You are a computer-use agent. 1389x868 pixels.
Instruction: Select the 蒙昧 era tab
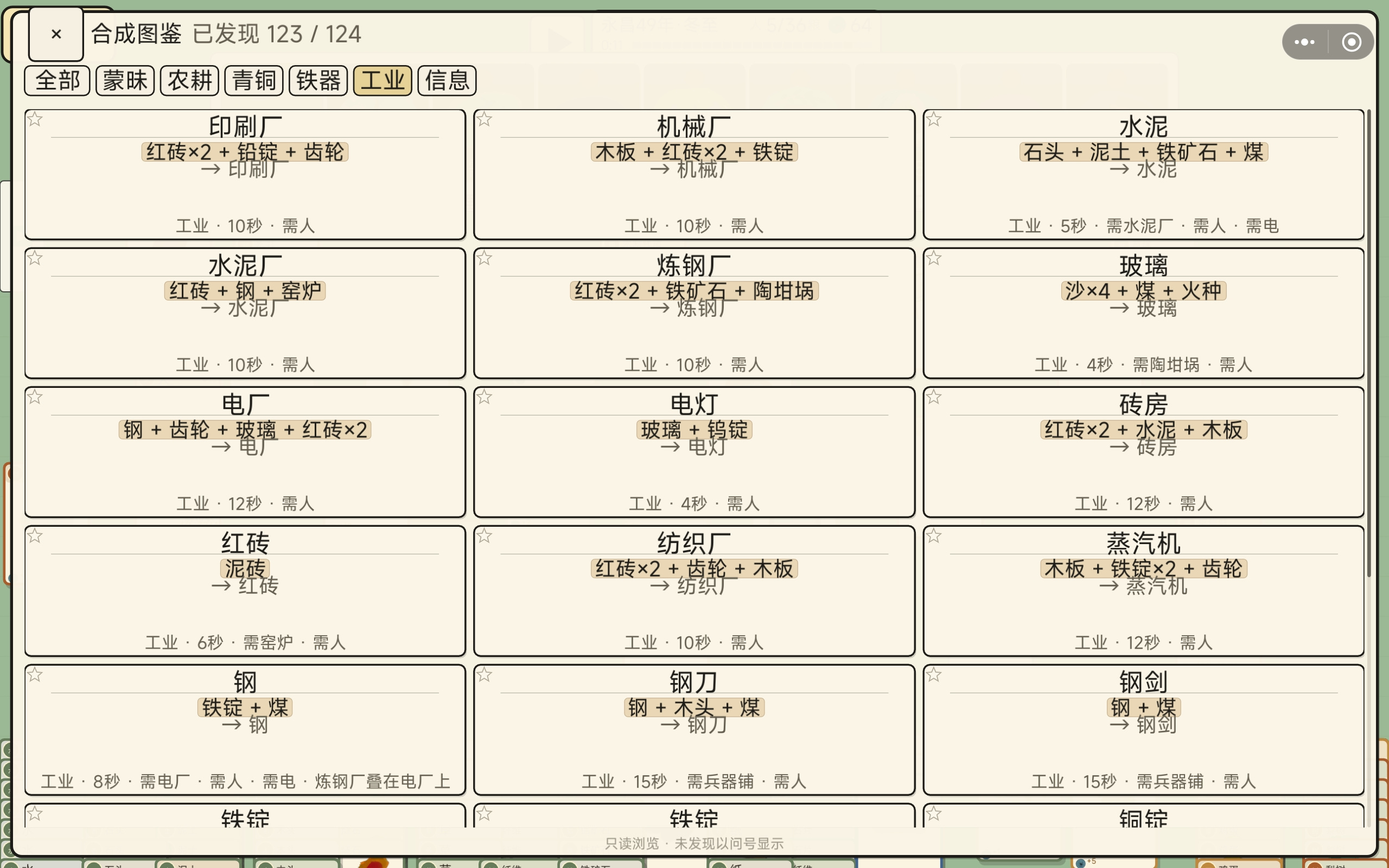(x=125, y=80)
